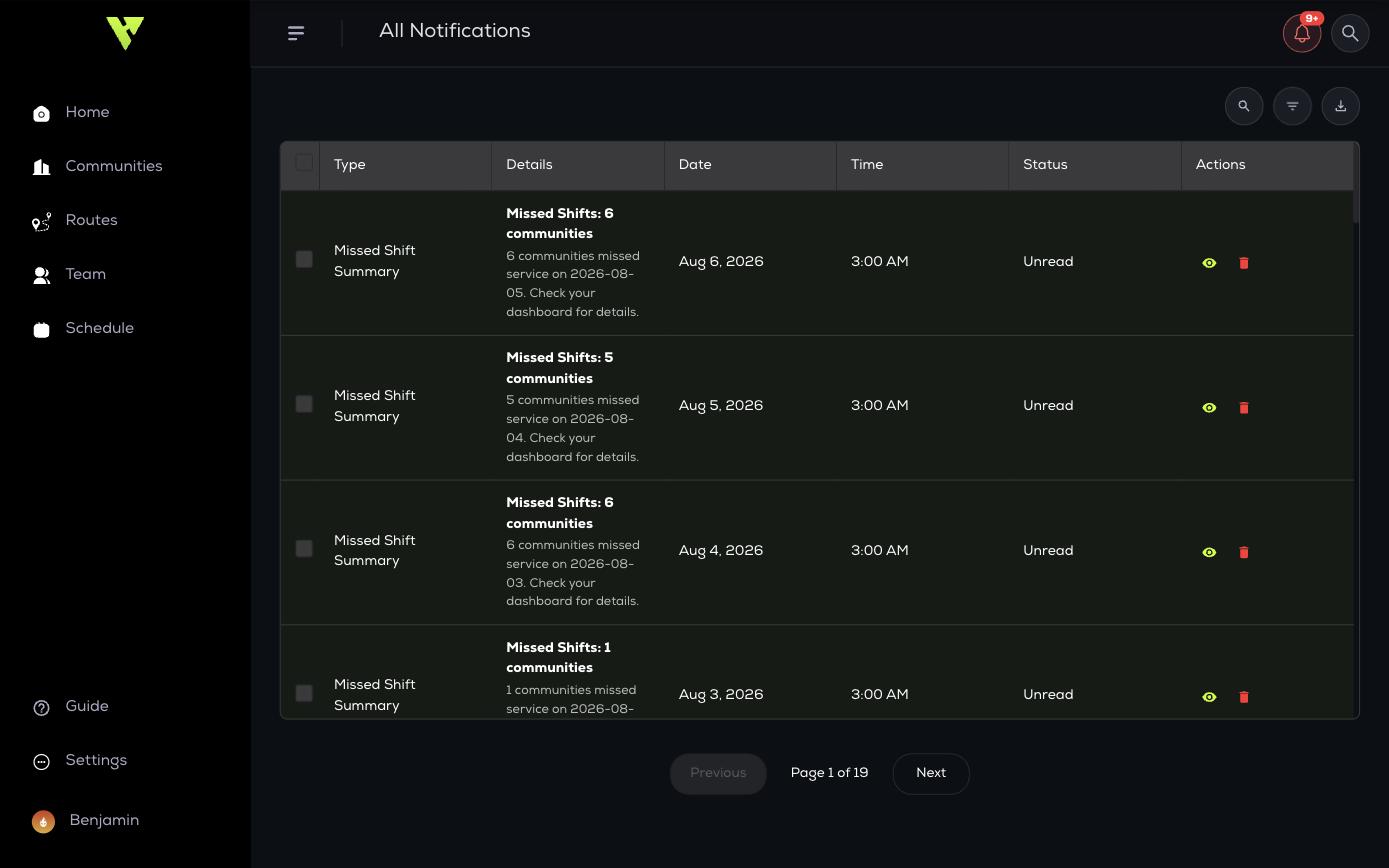The image size is (1389, 868).
Task: Open the notifications bell with 9+ badge
Action: 1302,33
